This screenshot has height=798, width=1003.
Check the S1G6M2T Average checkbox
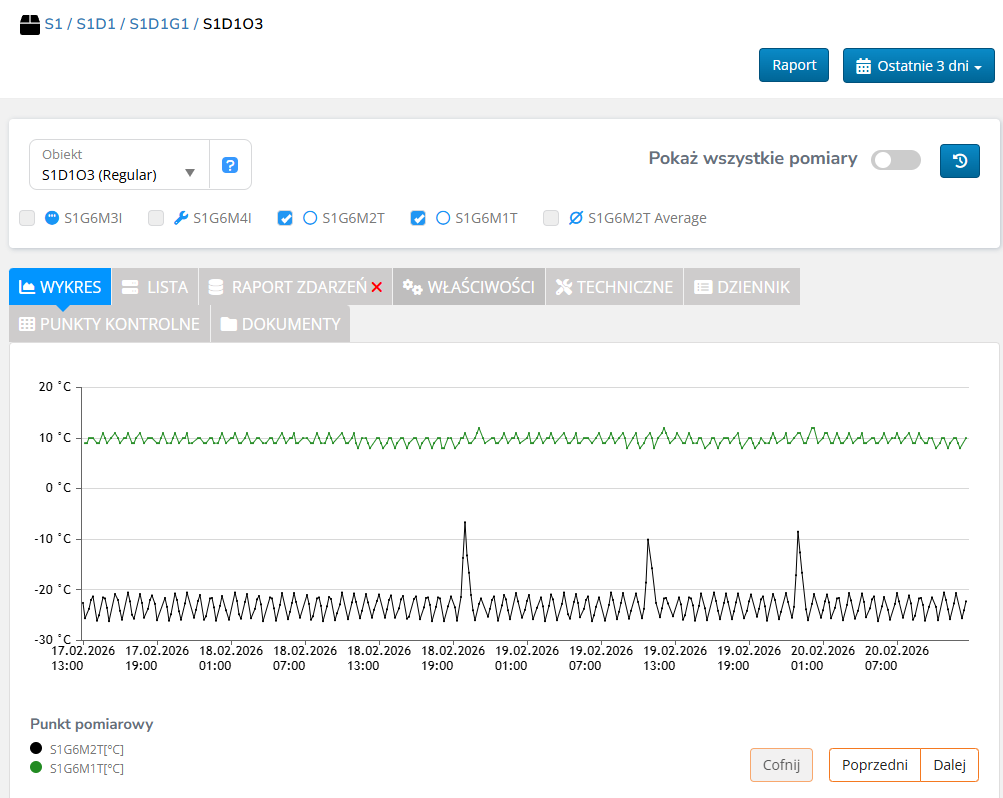[551, 218]
